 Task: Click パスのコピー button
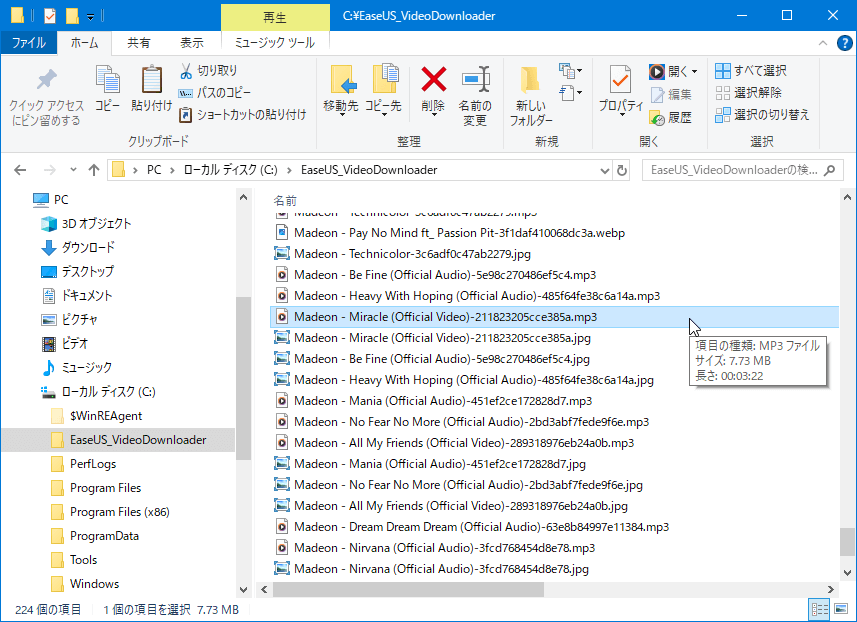(x=215, y=93)
